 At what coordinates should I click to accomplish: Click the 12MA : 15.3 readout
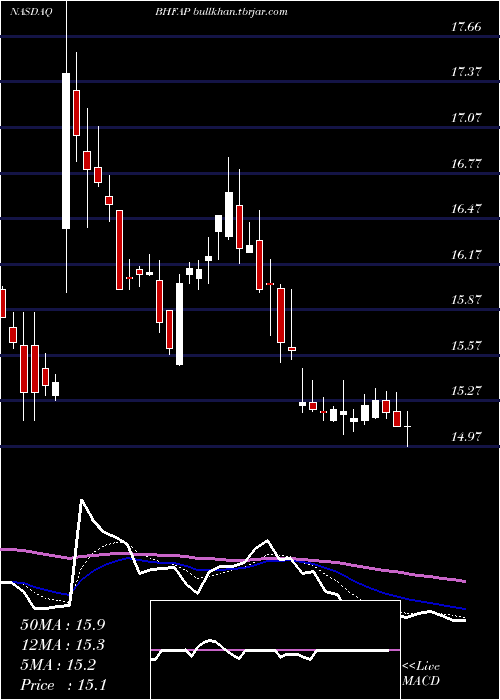tap(63, 645)
